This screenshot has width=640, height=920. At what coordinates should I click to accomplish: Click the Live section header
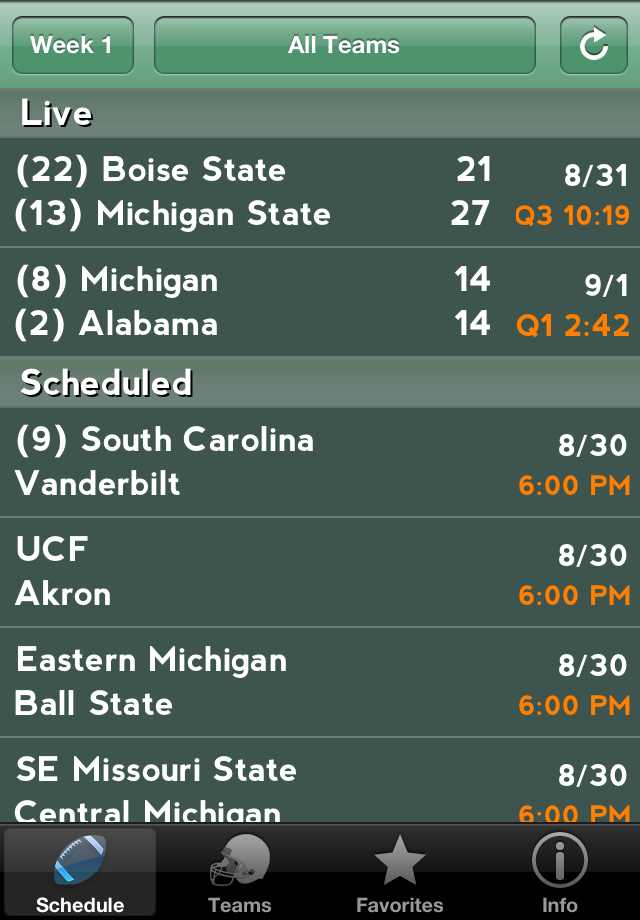pyautogui.click(x=320, y=113)
